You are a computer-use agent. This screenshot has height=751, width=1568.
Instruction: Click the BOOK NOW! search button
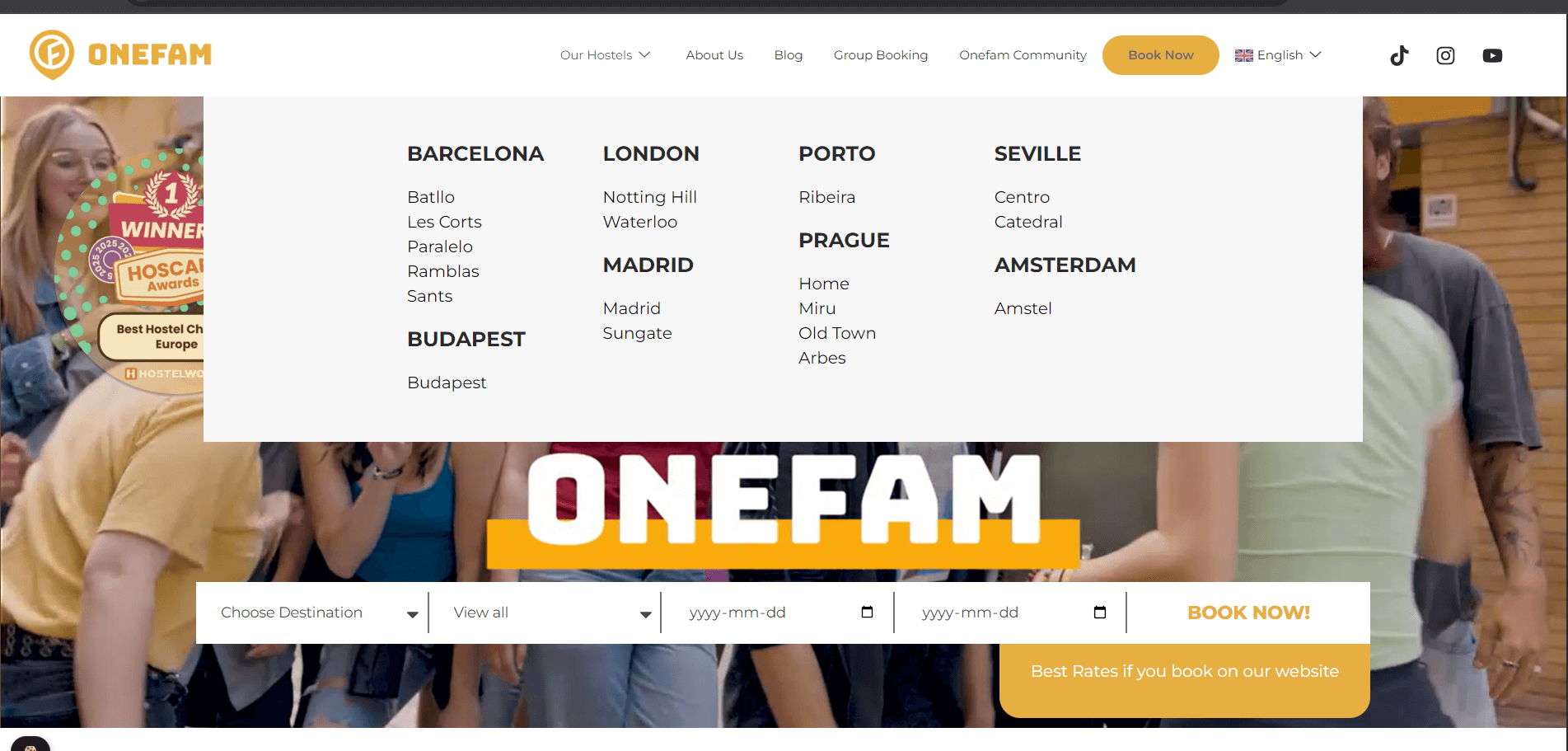pyautogui.click(x=1247, y=613)
